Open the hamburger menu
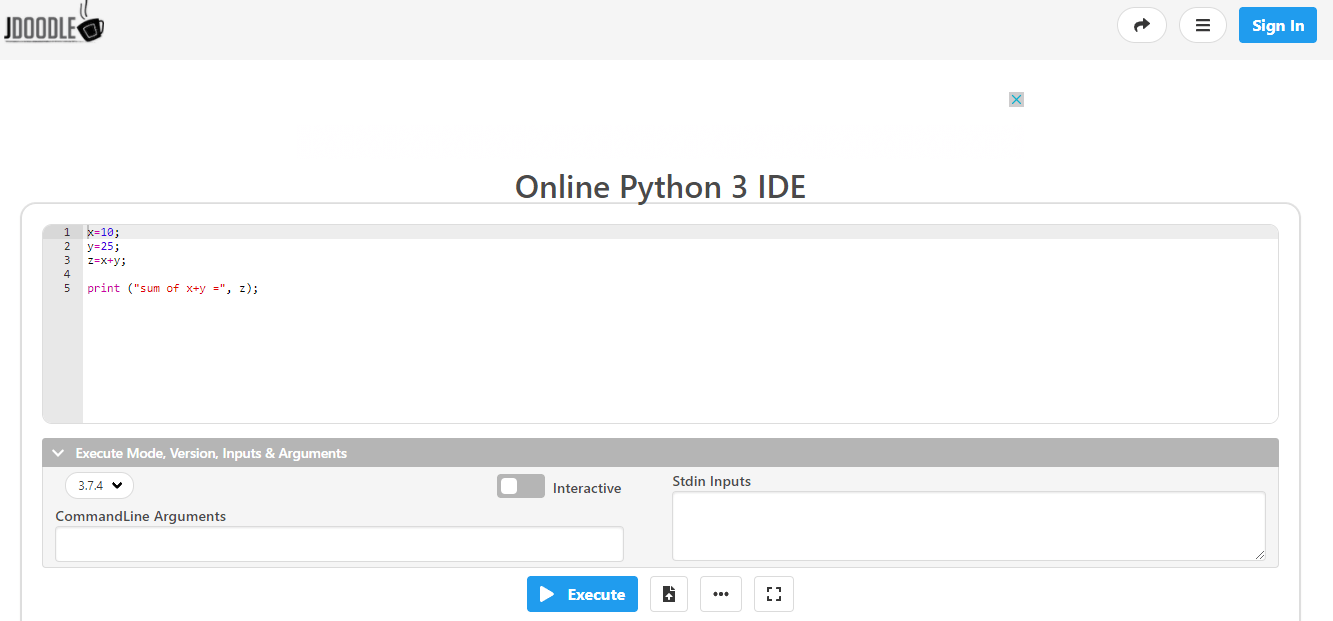Image resolution: width=1333 pixels, height=621 pixels. tap(1202, 24)
